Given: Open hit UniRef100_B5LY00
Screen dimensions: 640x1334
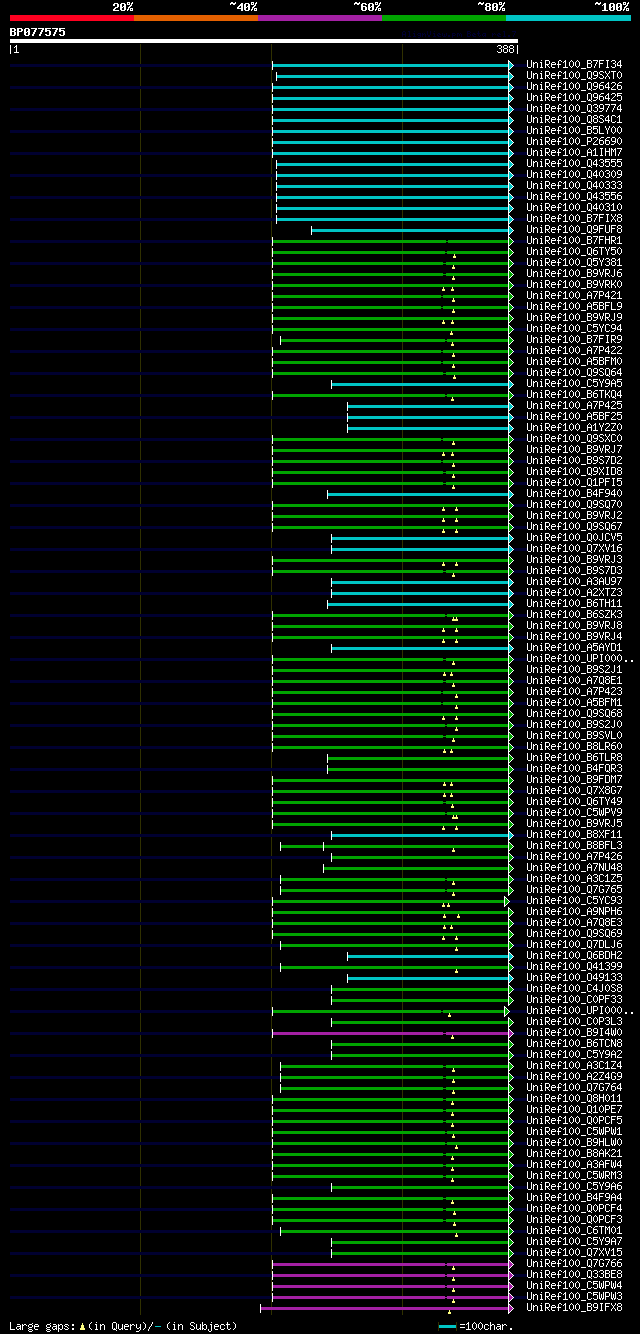Looking at the screenshot, I should tap(574, 131).
